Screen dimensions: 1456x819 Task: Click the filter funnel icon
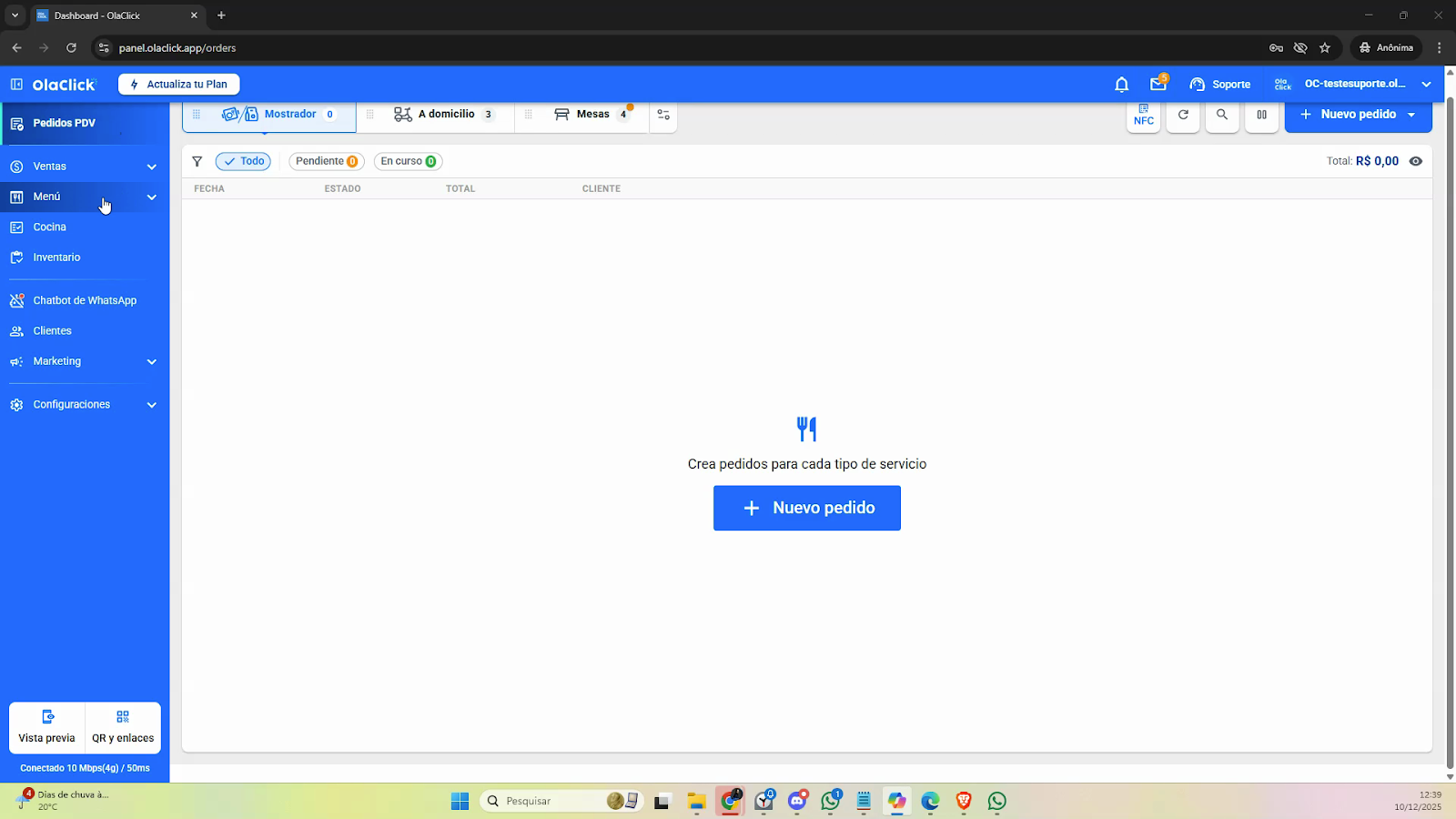[197, 161]
